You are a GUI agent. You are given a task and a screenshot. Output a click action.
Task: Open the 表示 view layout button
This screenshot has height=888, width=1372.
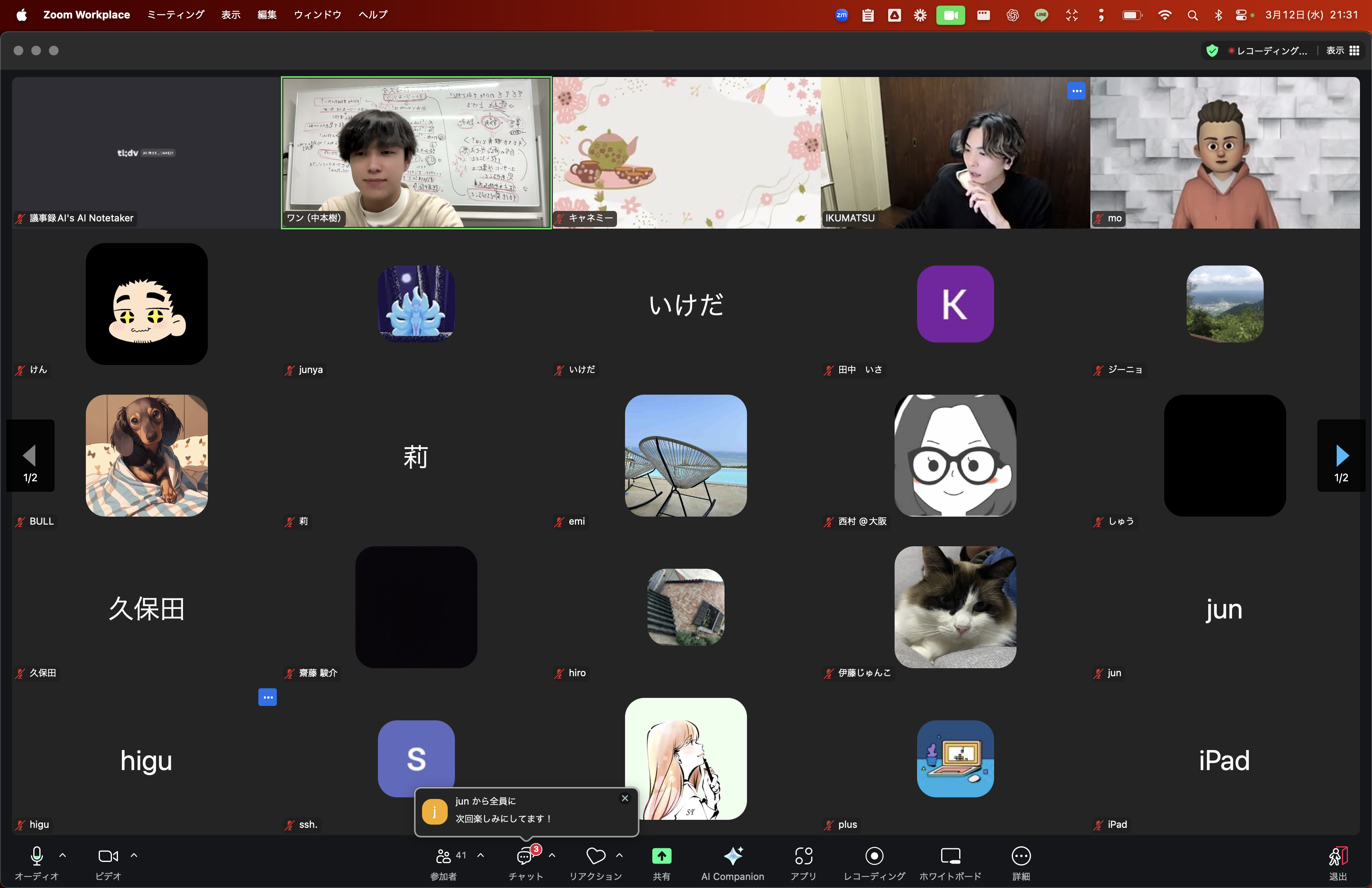1343,51
